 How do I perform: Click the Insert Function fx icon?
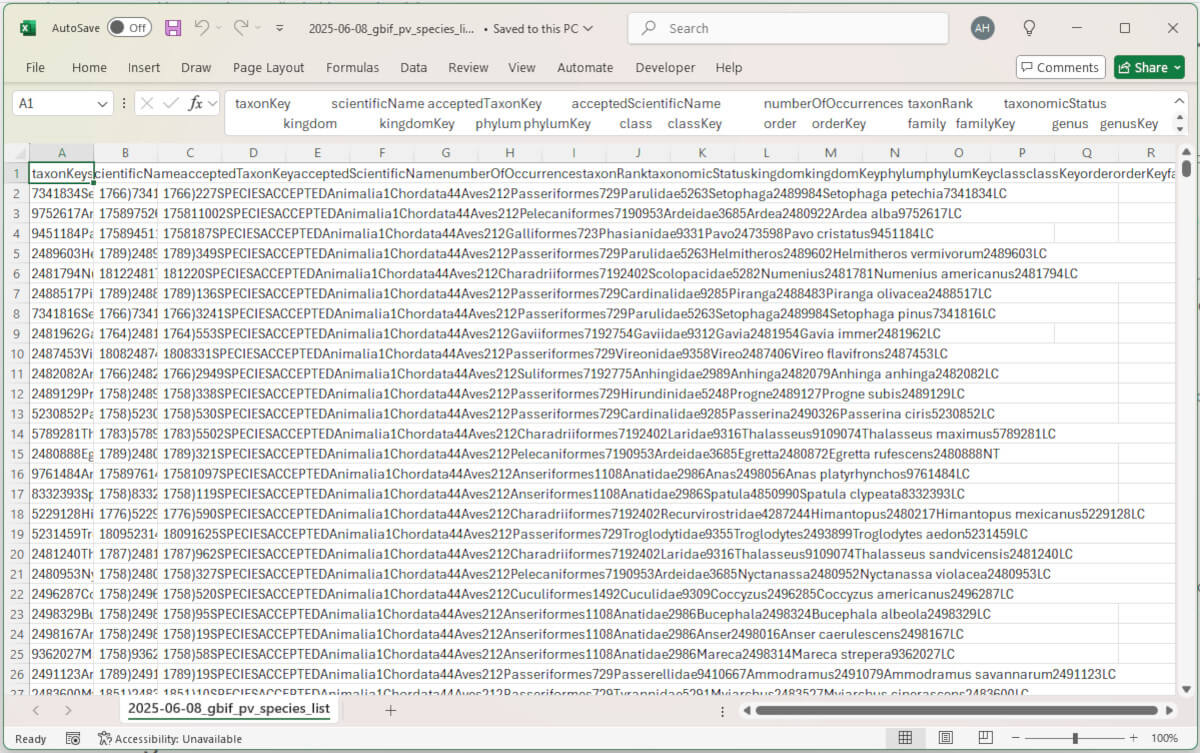pyautogui.click(x=196, y=103)
